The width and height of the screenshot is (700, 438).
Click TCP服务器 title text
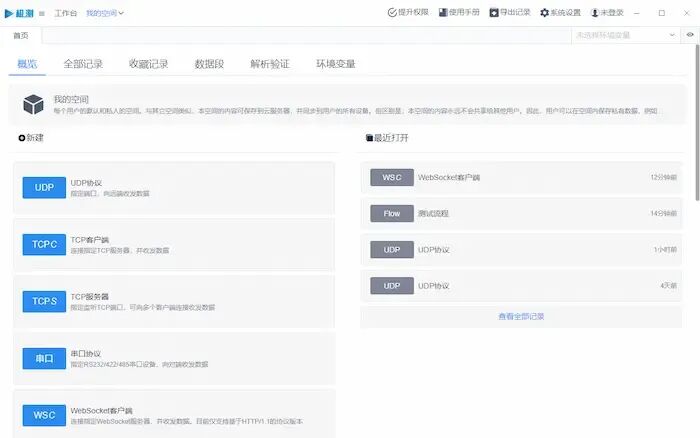coord(90,297)
